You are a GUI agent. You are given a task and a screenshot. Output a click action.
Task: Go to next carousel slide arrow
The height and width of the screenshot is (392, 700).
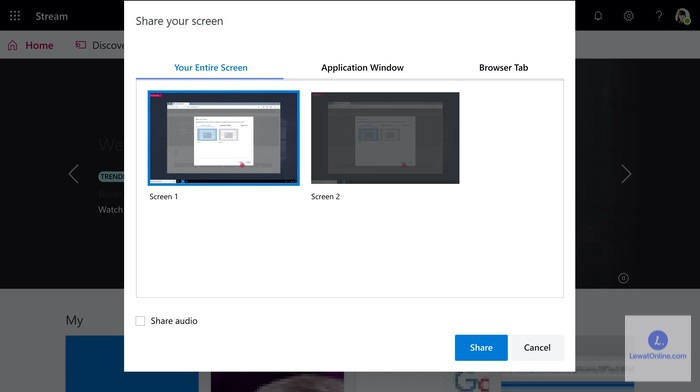coord(626,174)
